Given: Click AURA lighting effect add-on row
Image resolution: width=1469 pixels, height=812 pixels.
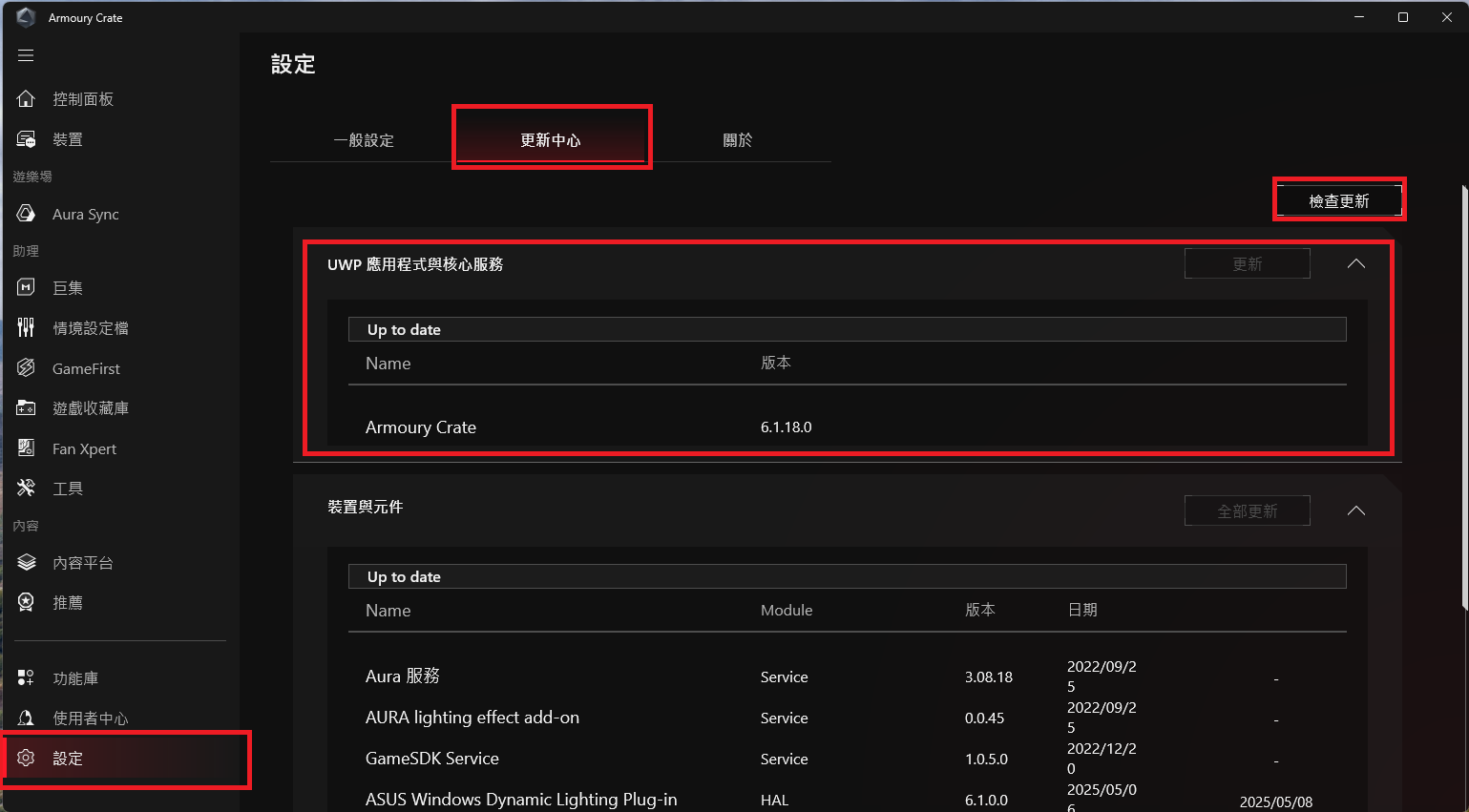Looking at the screenshot, I should 472,718.
